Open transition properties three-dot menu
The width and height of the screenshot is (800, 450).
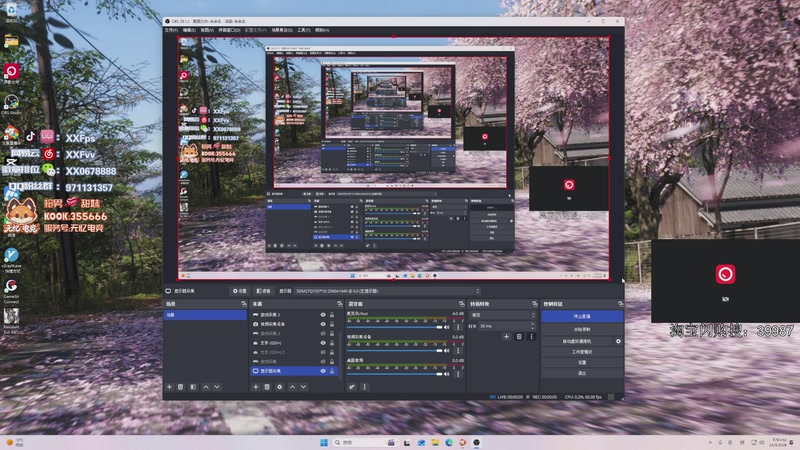point(531,337)
